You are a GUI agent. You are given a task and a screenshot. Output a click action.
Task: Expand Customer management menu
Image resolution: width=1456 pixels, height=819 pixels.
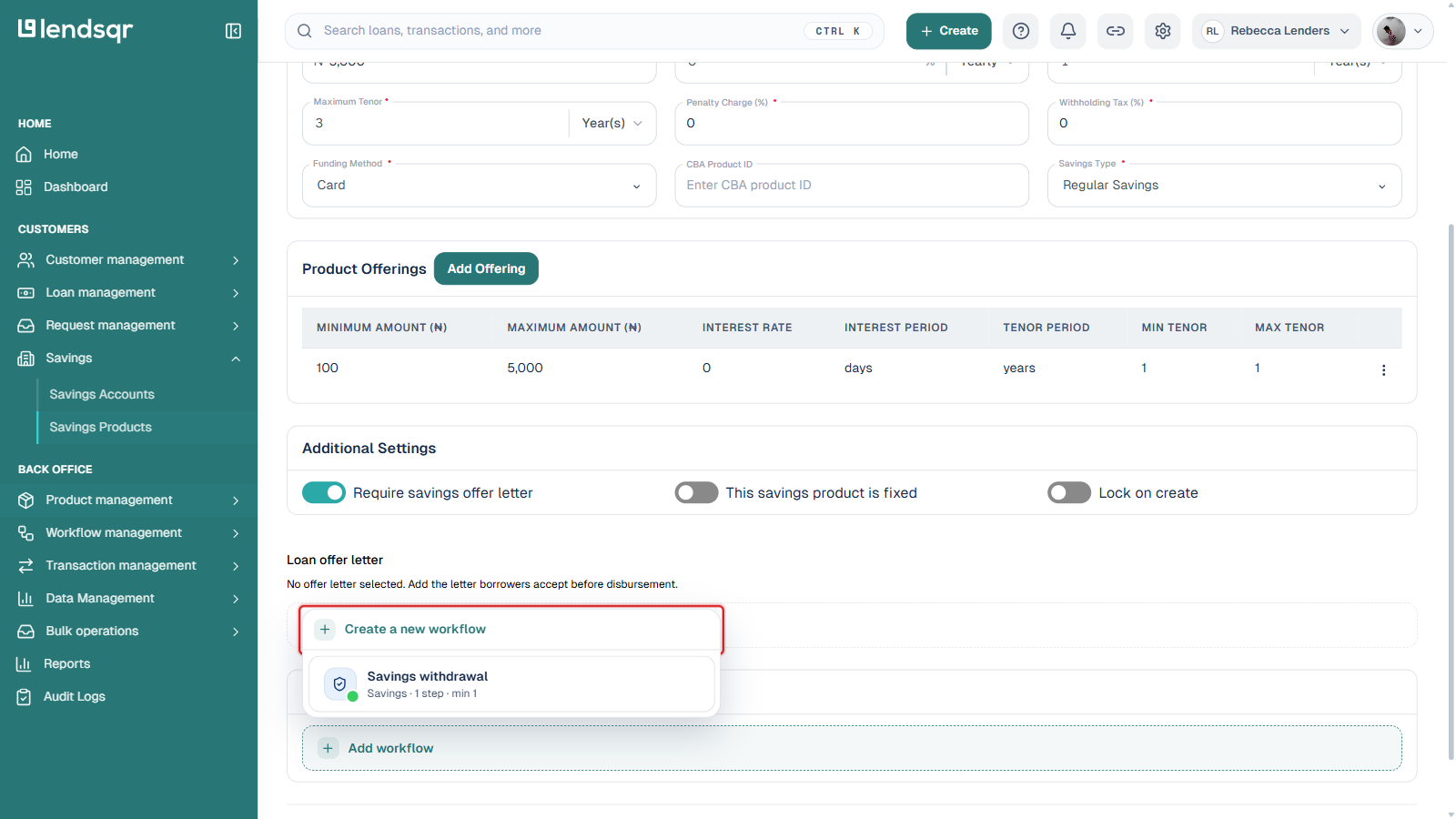click(x=128, y=259)
